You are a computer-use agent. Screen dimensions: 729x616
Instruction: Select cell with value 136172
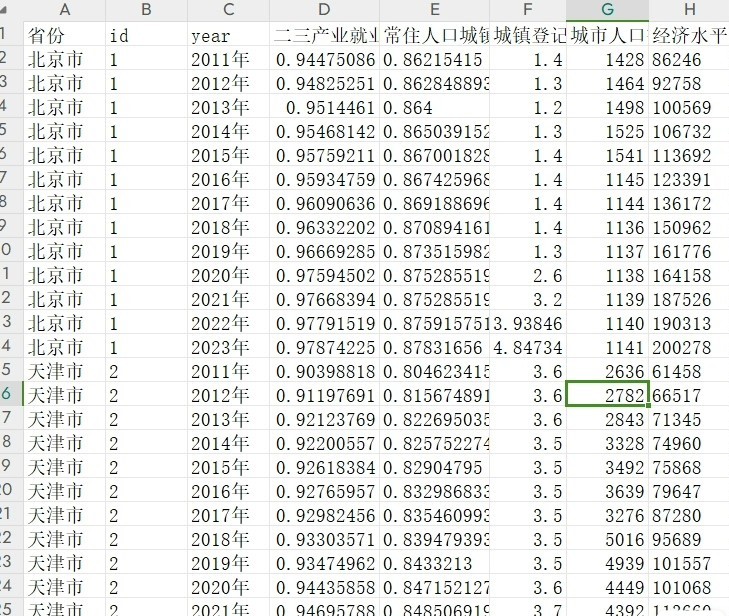click(x=689, y=204)
